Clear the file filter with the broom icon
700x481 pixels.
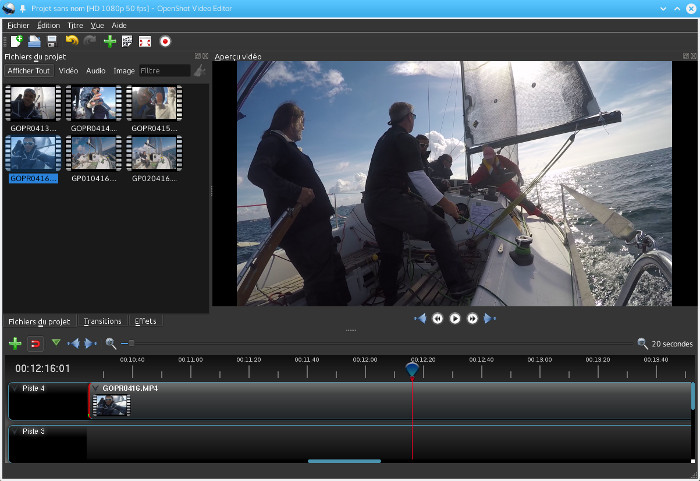coord(200,71)
